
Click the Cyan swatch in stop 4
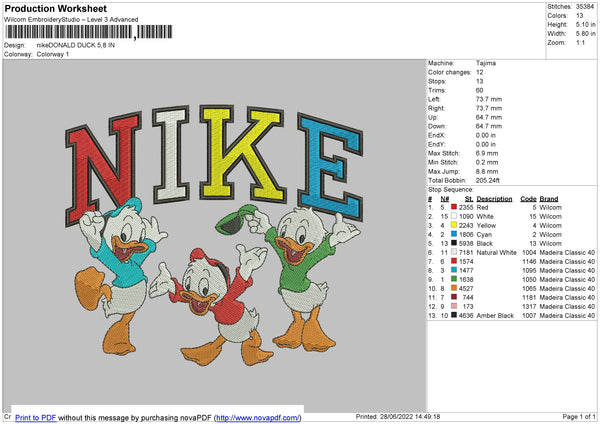point(454,234)
